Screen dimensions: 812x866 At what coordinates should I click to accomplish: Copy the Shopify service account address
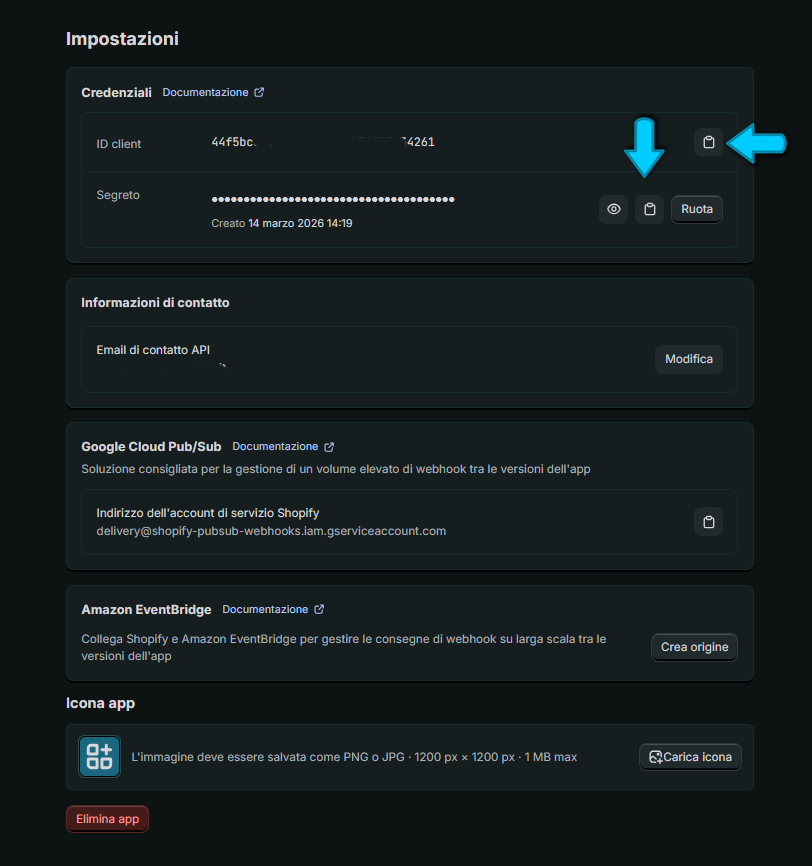tap(708, 522)
